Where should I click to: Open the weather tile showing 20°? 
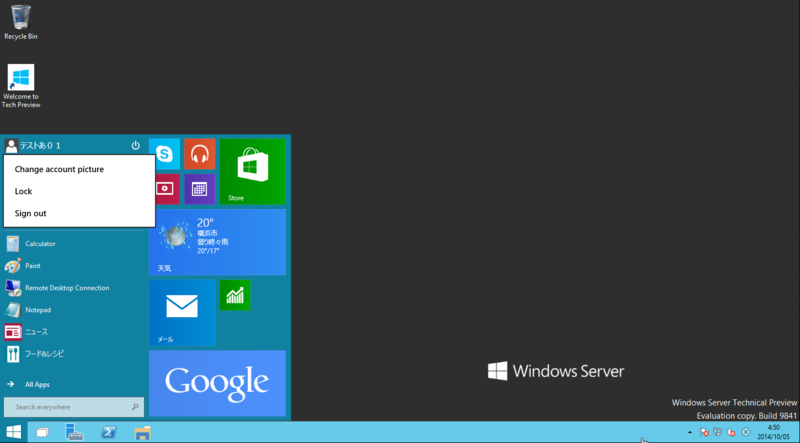tap(217, 242)
